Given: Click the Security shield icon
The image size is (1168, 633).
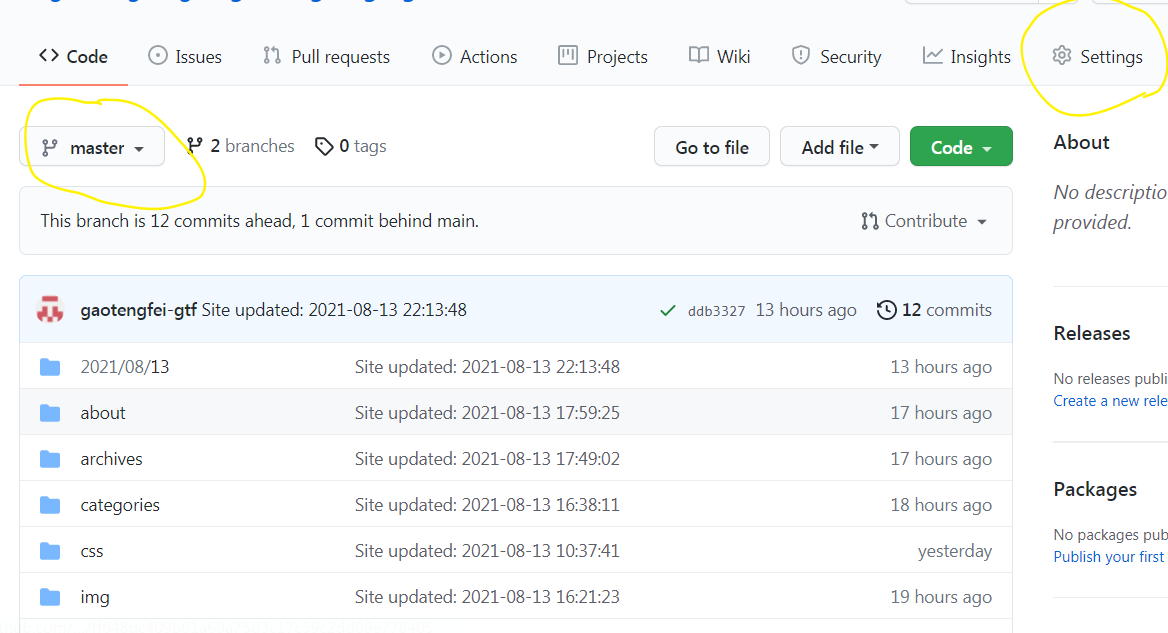Looking at the screenshot, I should pos(801,56).
